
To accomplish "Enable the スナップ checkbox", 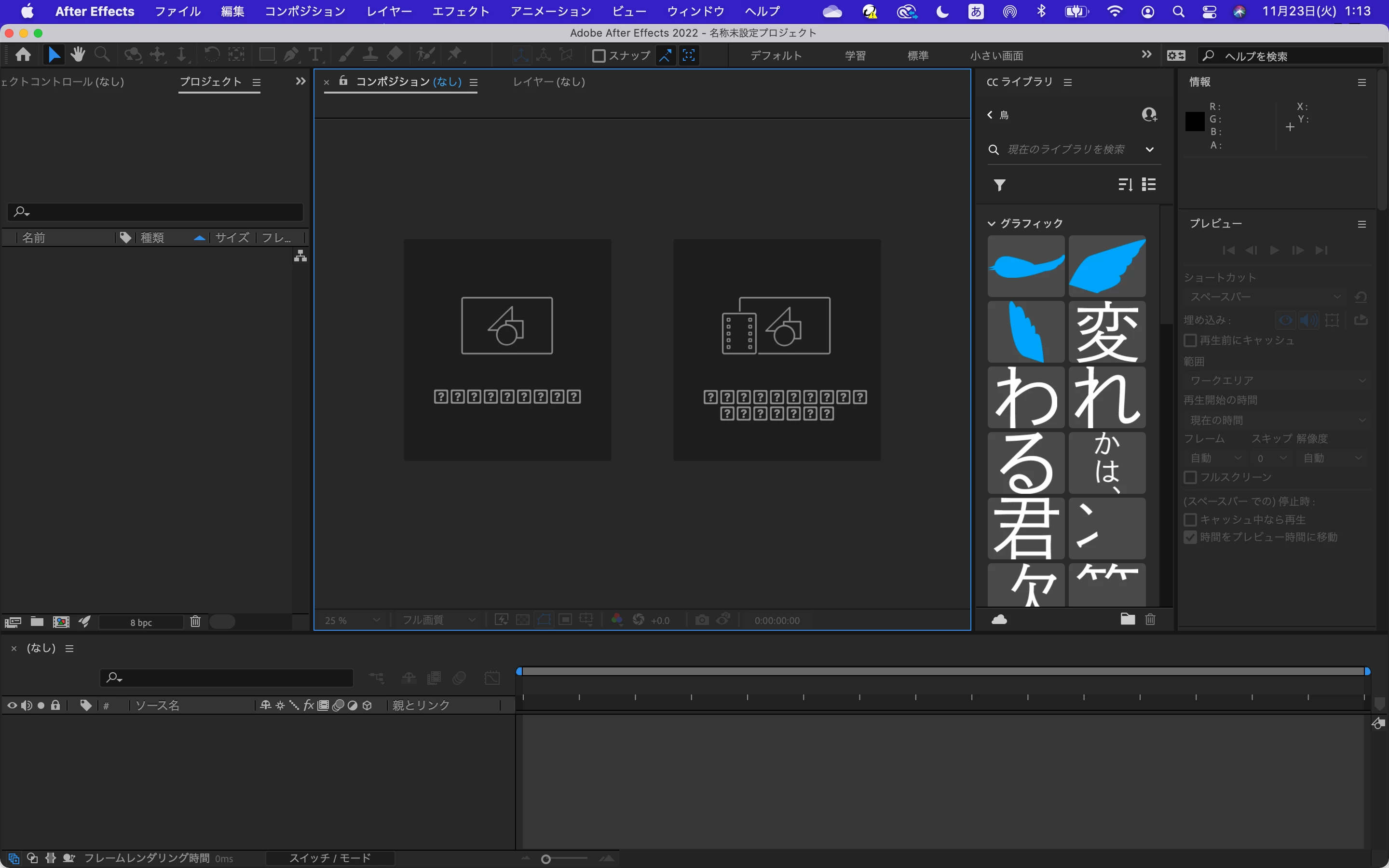I will pyautogui.click(x=599, y=55).
